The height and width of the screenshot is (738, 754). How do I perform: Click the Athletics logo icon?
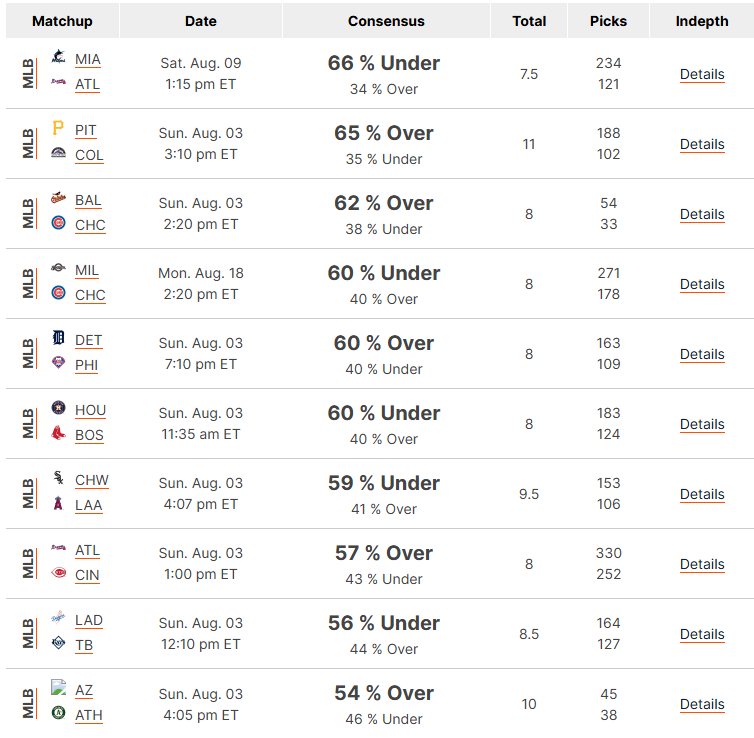[x=58, y=713]
